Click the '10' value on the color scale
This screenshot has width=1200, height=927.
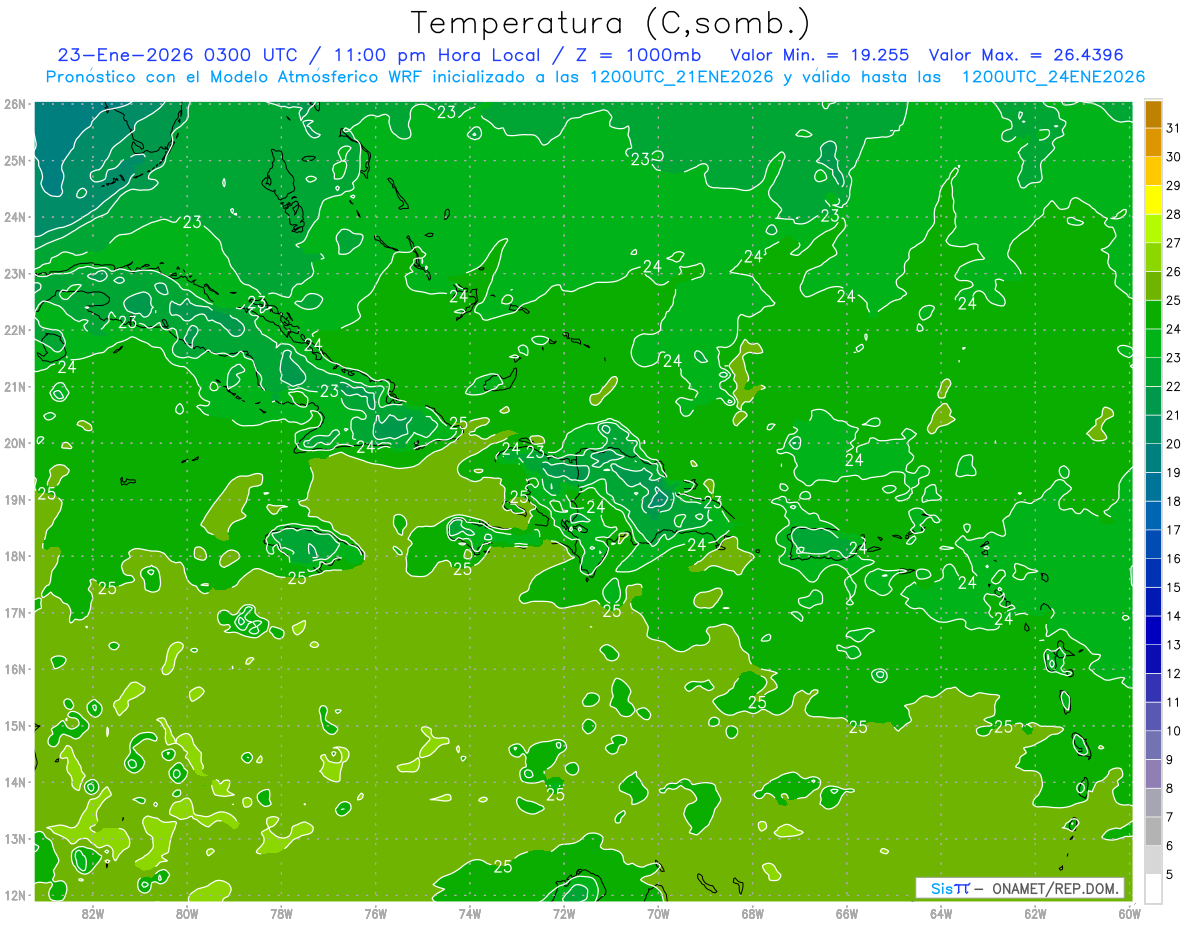coord(1174,731)
